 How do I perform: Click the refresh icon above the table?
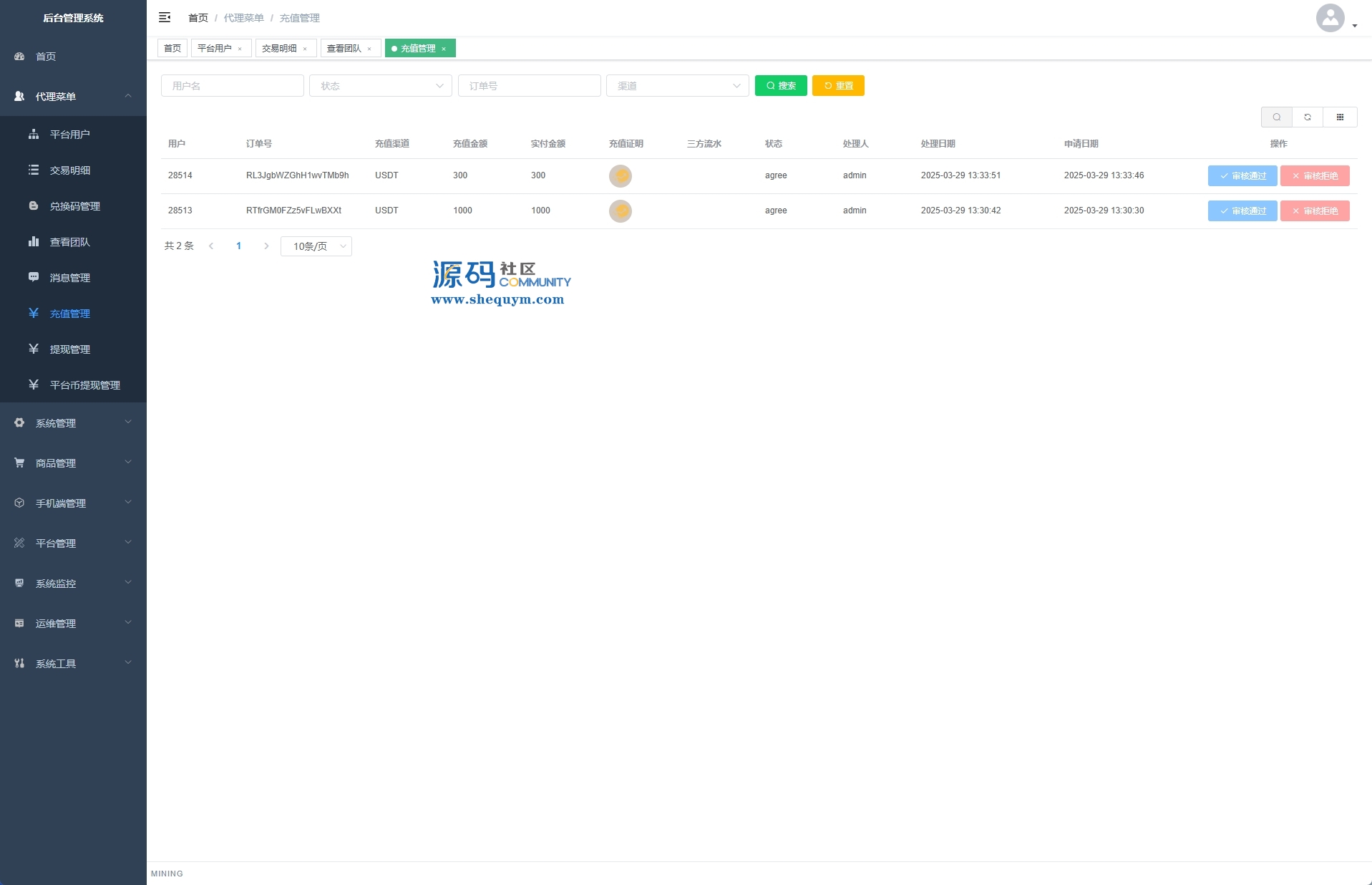[1308, 117]
